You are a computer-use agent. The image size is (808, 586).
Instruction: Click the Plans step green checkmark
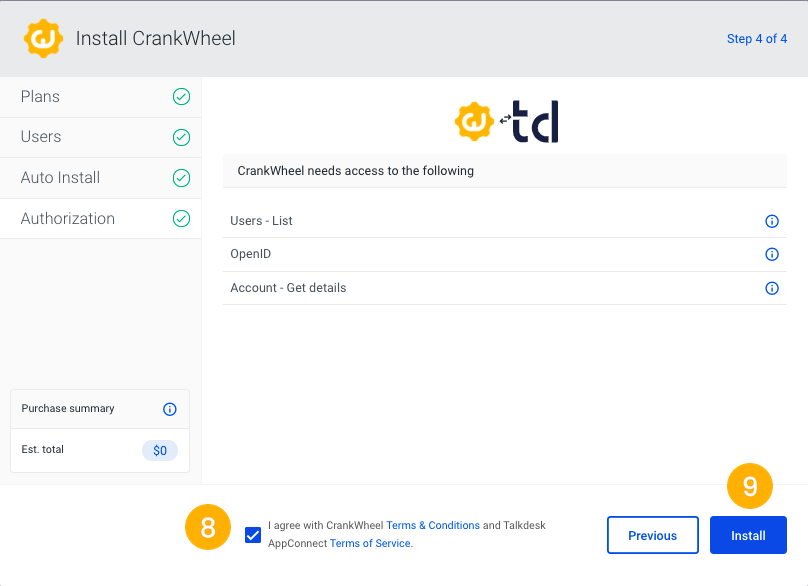click(x=181, y=96)
